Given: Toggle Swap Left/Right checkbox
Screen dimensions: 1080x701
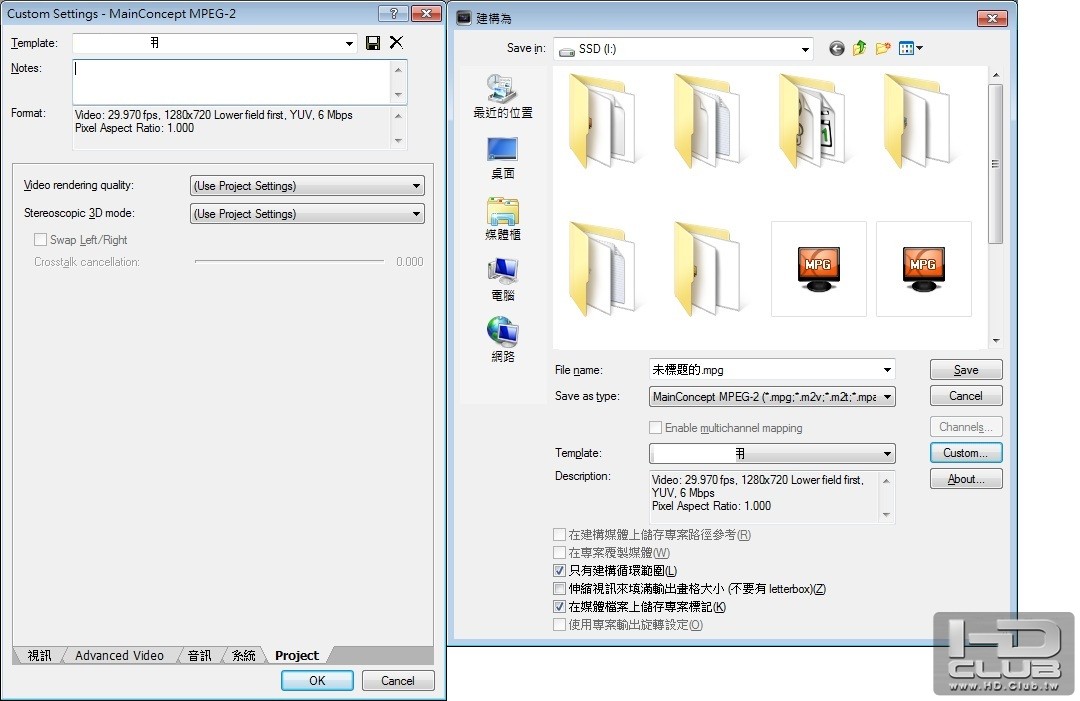Looking at the screenshot, I should 41,240.
